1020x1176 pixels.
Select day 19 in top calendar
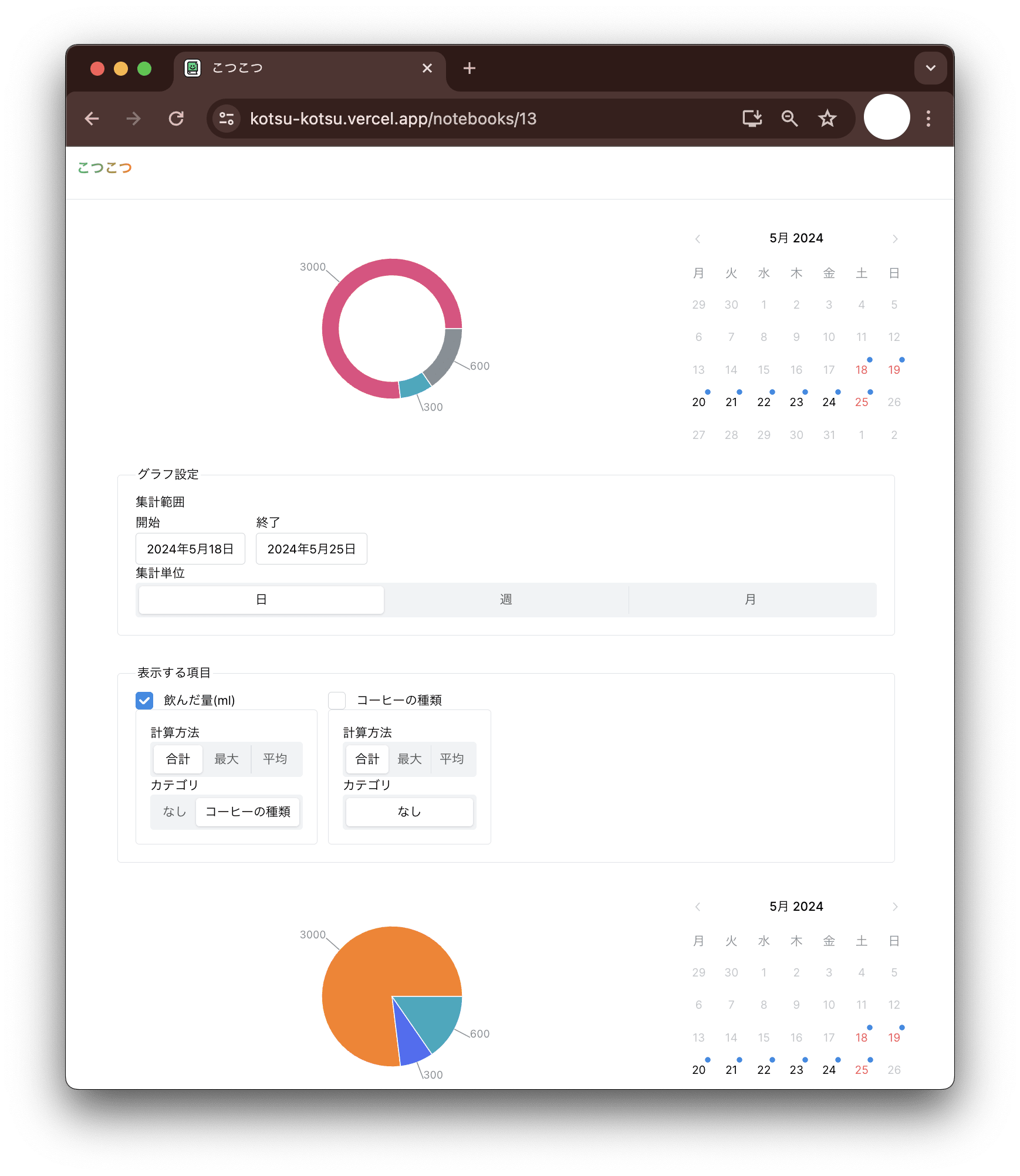click(894, 370)
